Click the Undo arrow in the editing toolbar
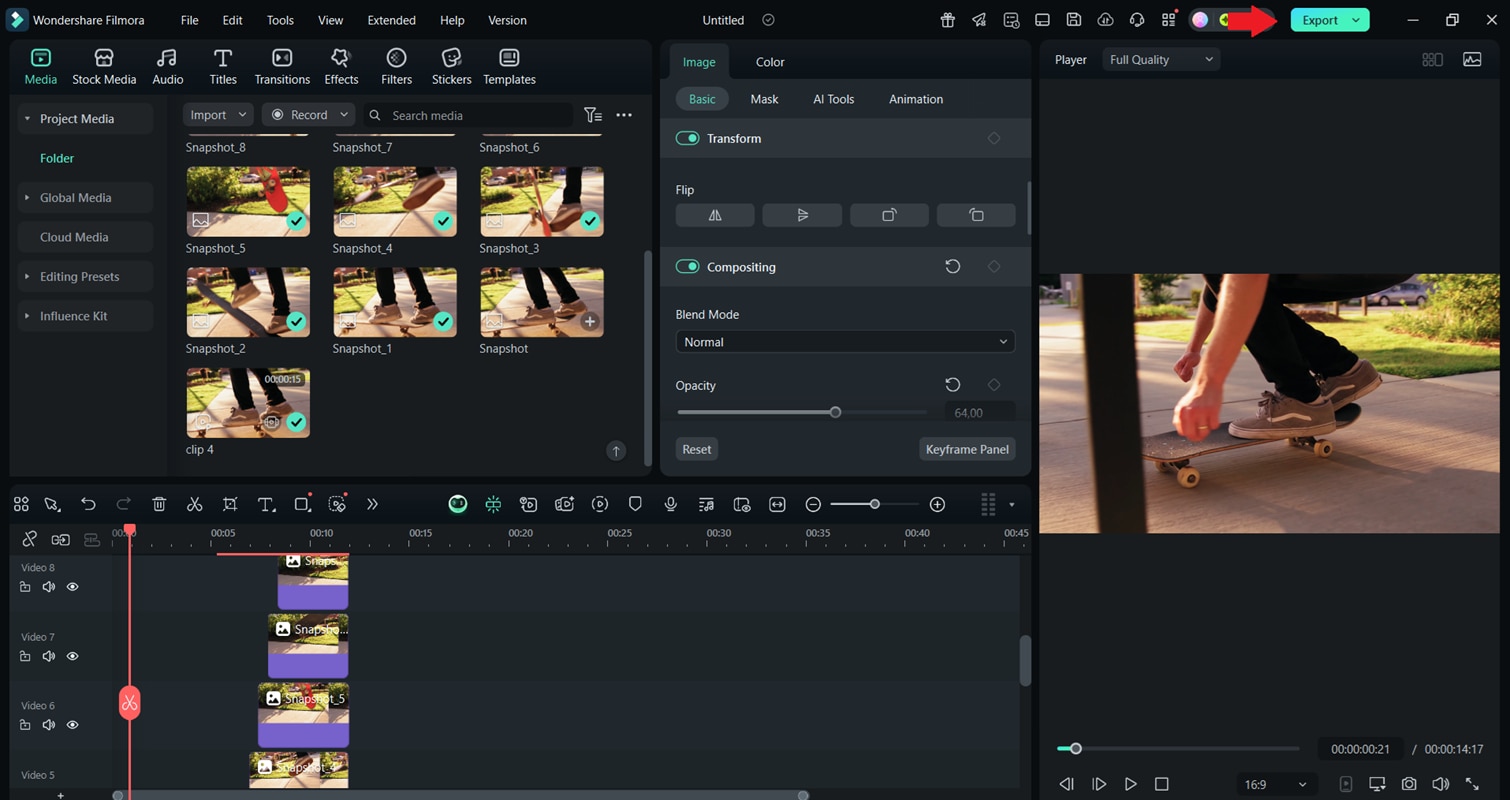This screenshot has width=1510, height=800. pyautogui.click(x=88, y=504)
